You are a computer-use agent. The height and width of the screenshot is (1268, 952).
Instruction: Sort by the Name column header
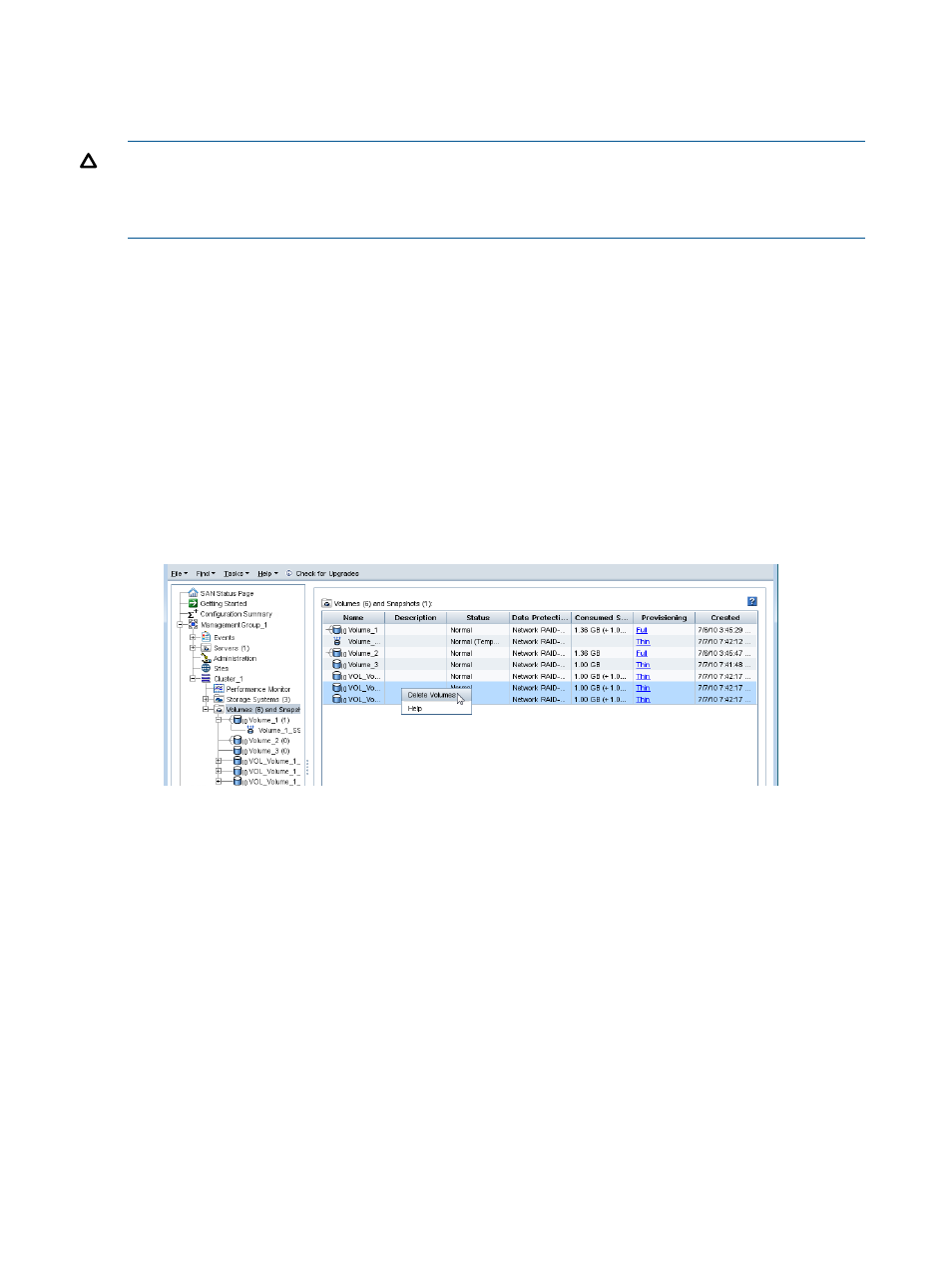[x=353, y=618]
